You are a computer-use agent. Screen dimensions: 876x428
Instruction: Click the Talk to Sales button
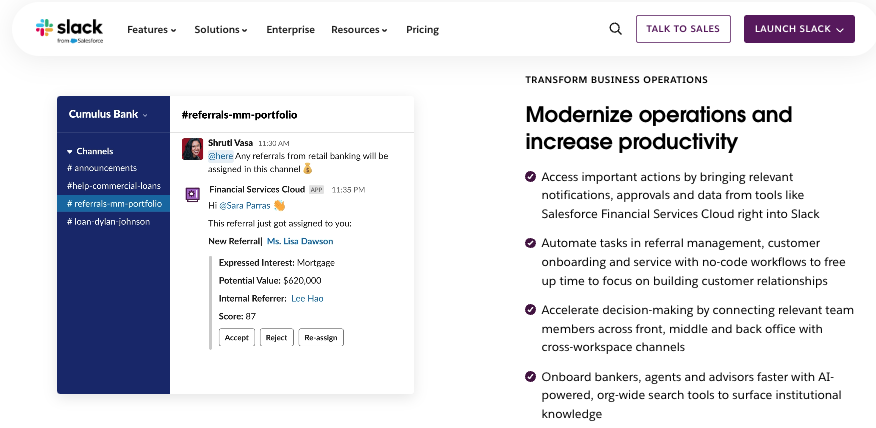coord(683,29)
